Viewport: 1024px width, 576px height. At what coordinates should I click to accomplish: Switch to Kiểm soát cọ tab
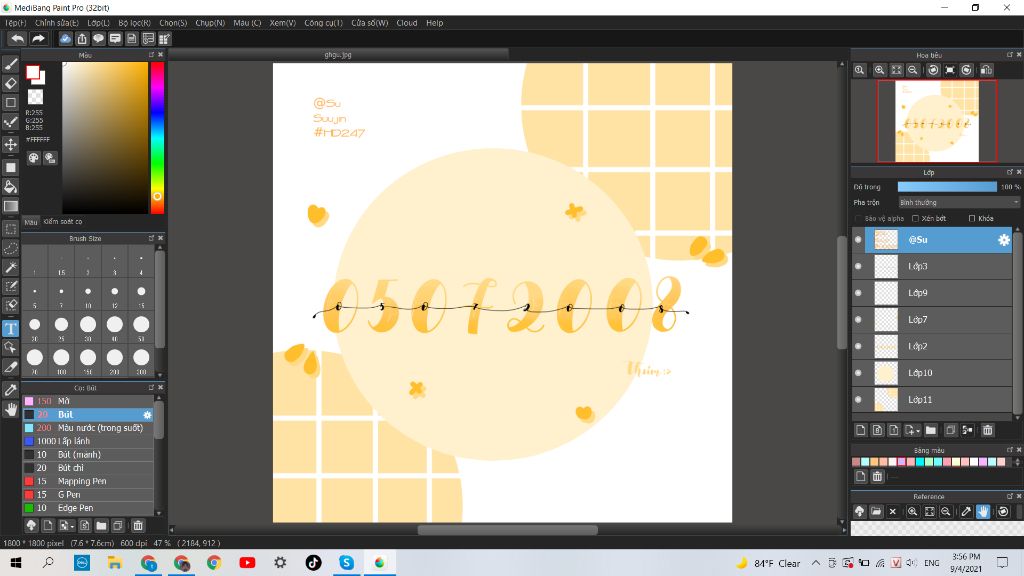coord(63,222)
